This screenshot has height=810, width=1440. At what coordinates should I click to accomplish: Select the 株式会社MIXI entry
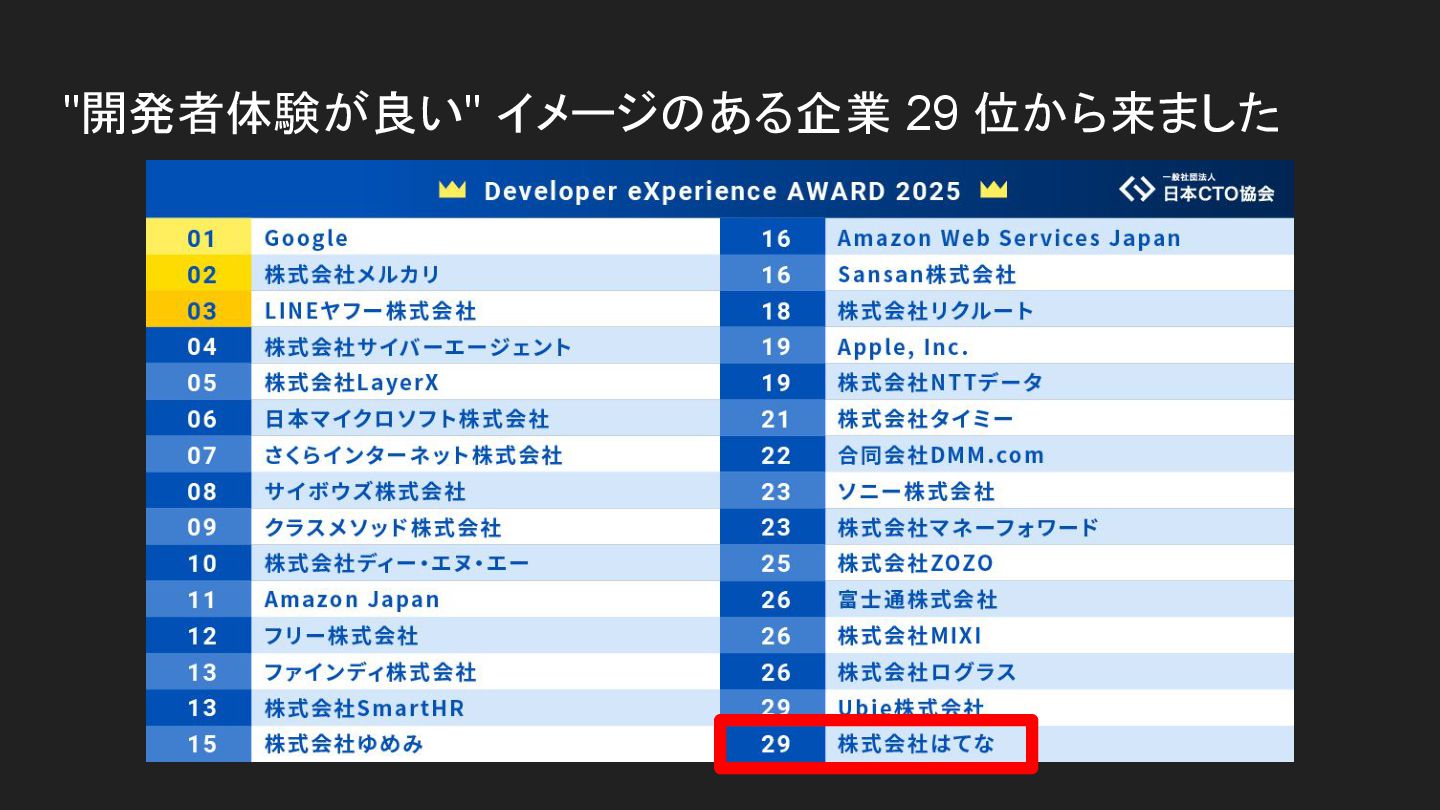coord(910,636)
